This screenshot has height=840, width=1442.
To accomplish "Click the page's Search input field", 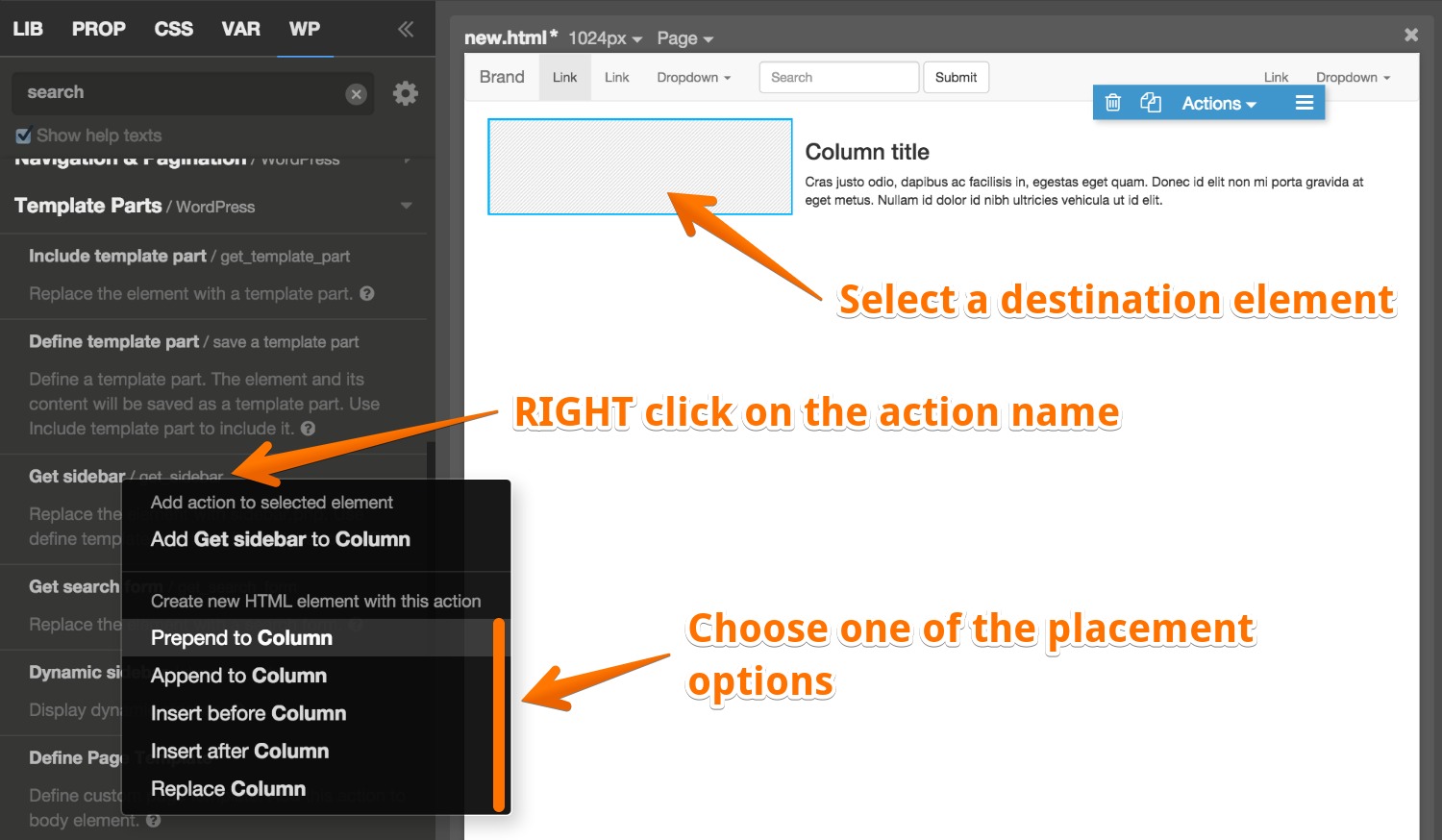I will click(x=839, y=78).
